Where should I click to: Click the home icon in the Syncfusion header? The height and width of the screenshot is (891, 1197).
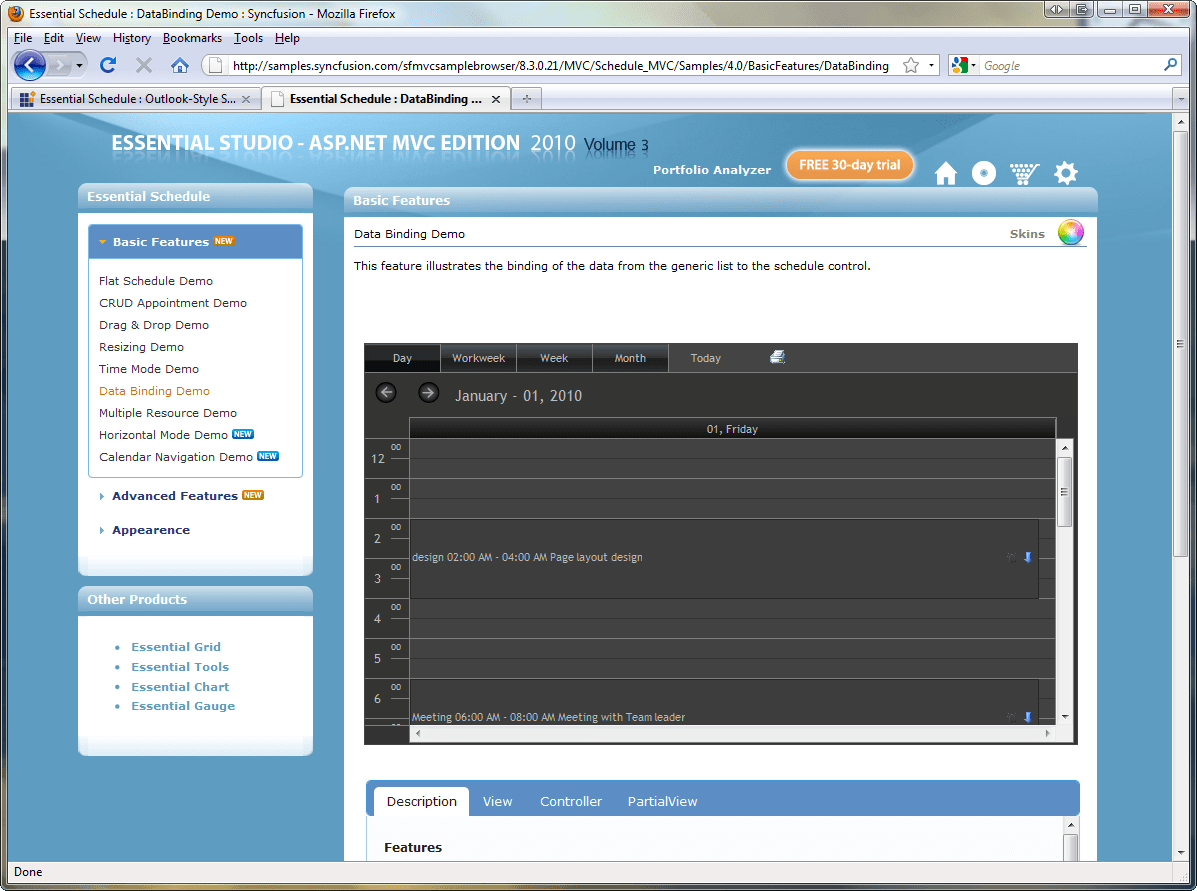click(945, 172)
